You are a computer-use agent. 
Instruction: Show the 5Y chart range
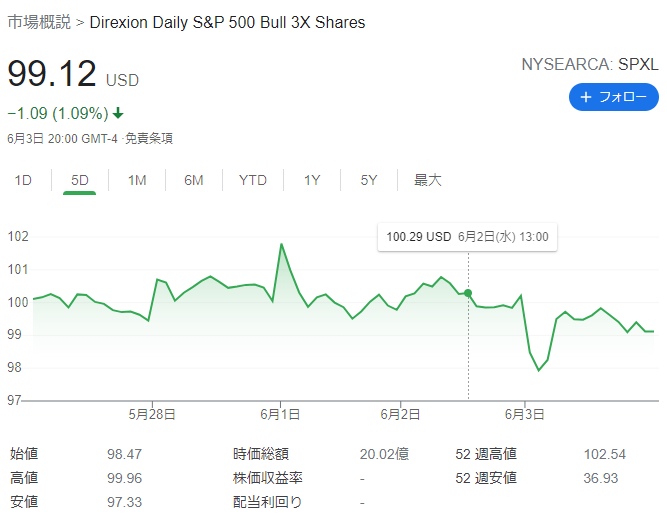pos(369,180)
